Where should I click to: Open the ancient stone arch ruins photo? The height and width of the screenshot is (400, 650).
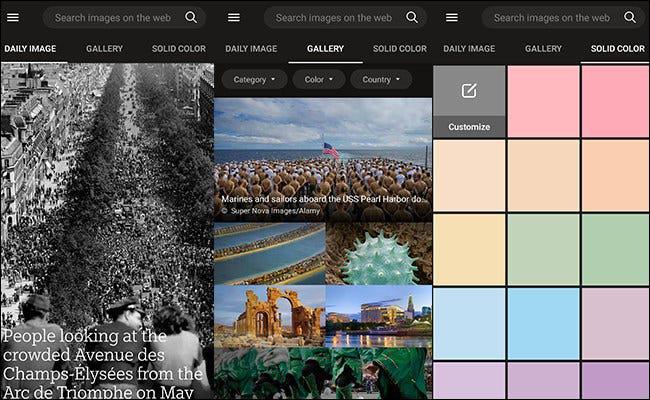[270, 316]
